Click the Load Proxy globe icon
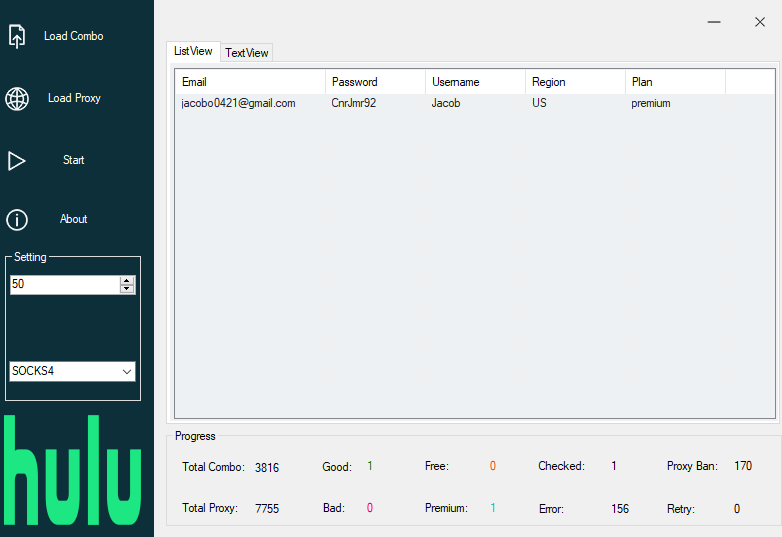This screenshot has height=537, width=782. [x=17, y=99]
